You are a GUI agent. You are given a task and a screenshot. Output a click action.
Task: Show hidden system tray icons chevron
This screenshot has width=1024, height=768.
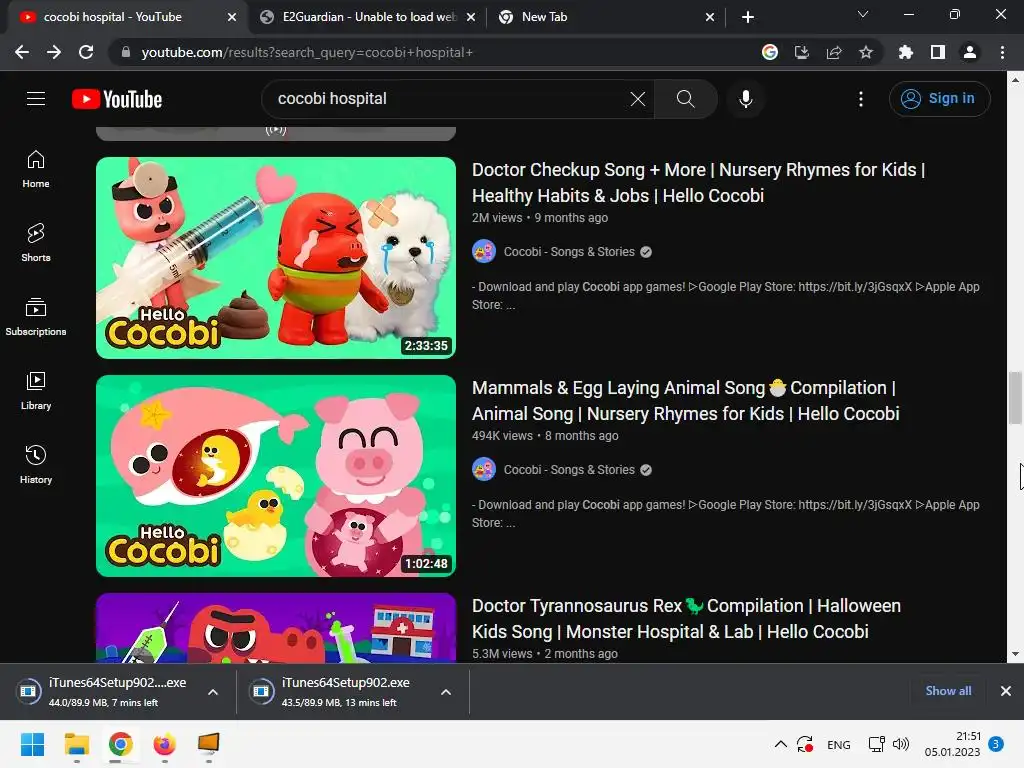point(780,744)
